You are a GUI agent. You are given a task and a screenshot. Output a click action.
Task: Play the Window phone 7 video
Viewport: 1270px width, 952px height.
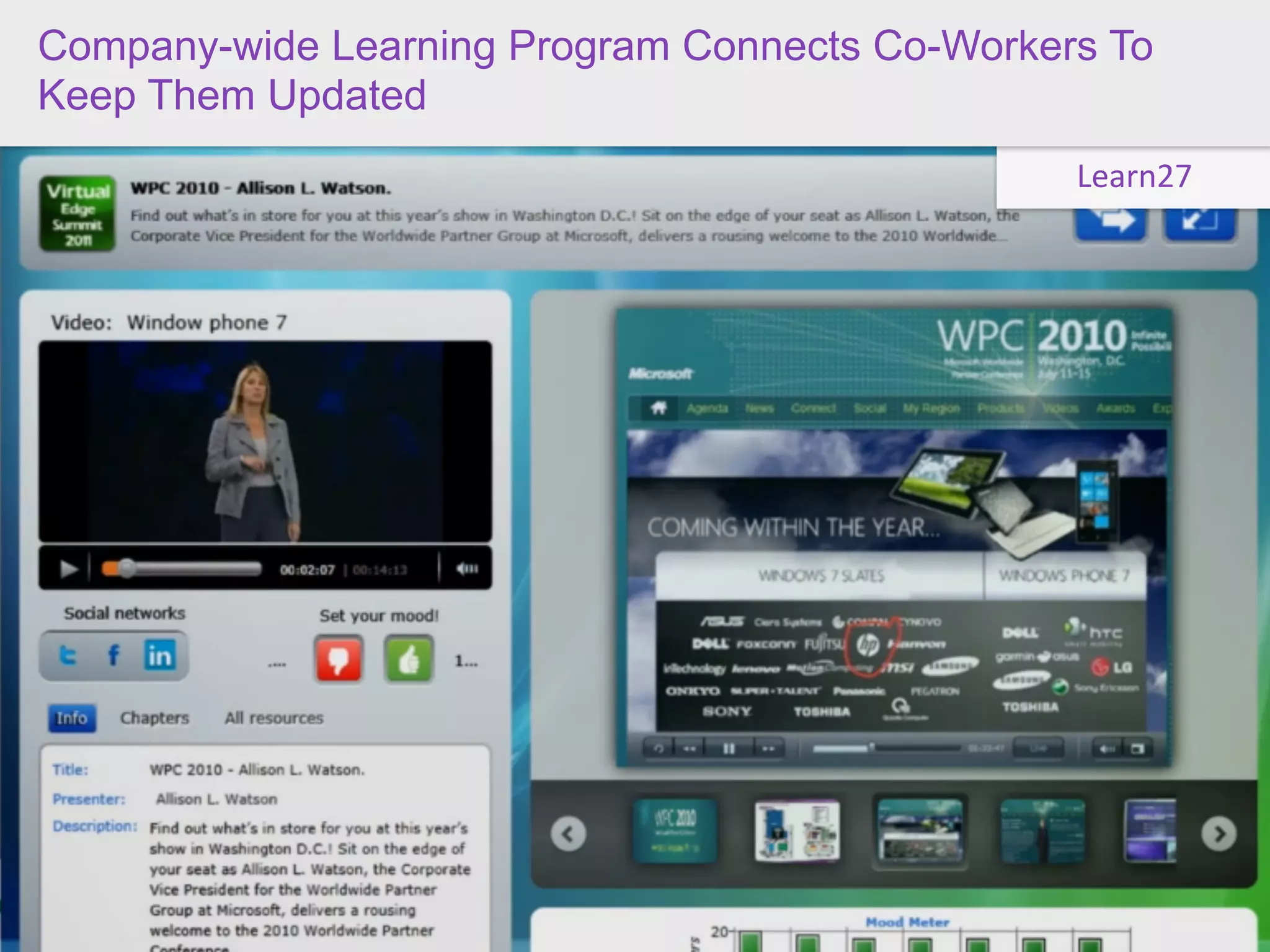pyautogui.click(x=68, y=568)
